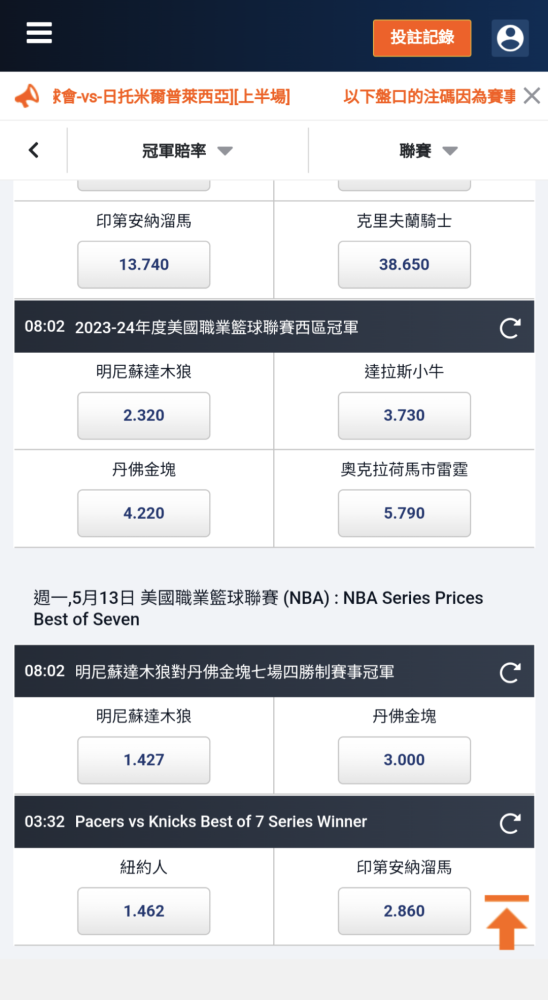Image resolution: width=548 pixels, height=1000 pixels.
Task: Select odds 38.650 for 克里夫蘭騎士
Action: click(x=404, y=265)
